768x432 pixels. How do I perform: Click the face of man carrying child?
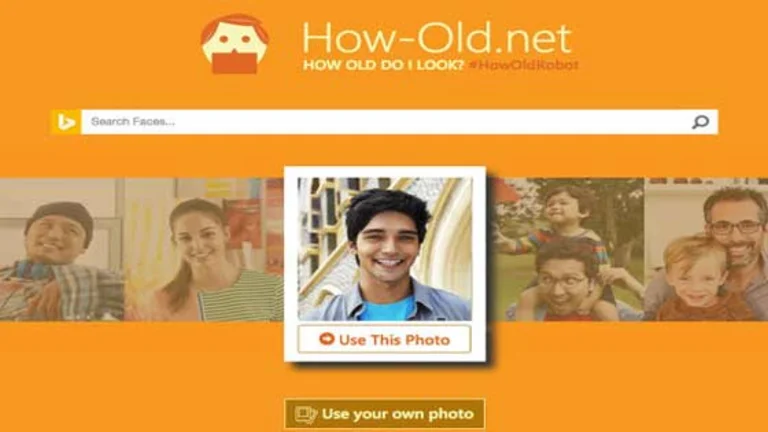point(564,283)
